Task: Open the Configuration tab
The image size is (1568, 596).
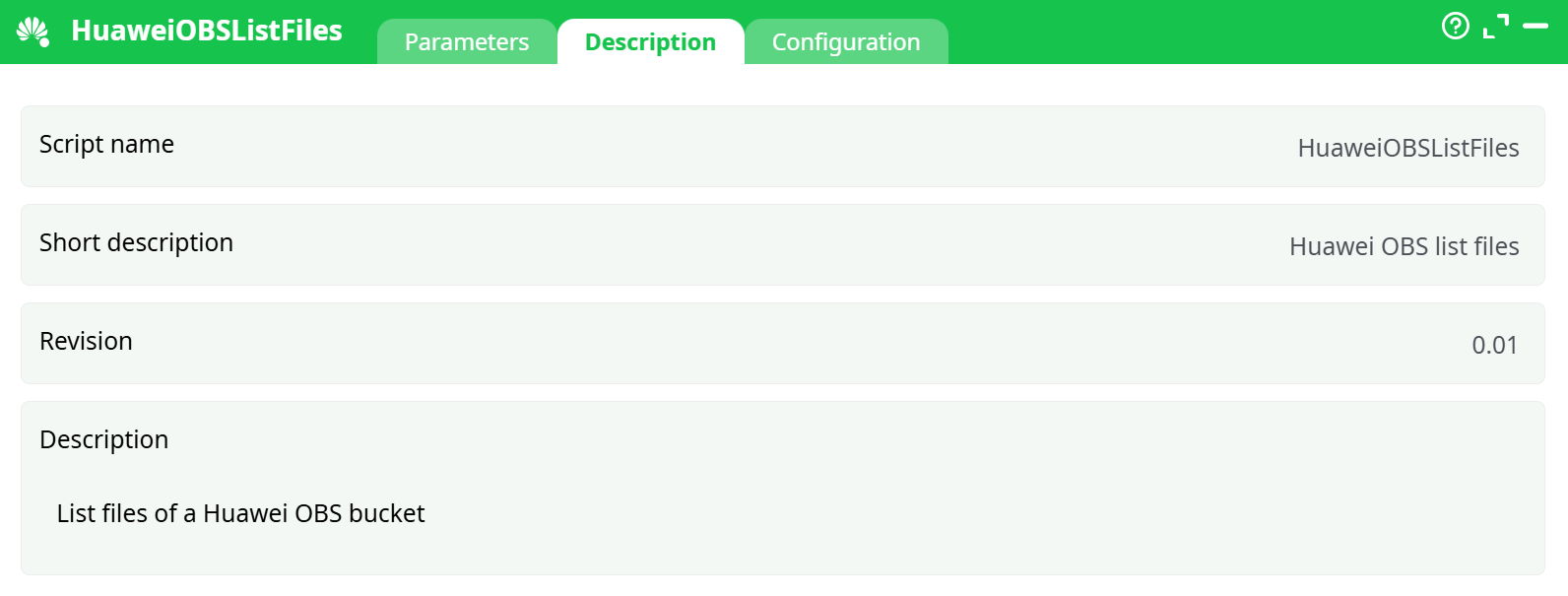Action: (846, 41)
